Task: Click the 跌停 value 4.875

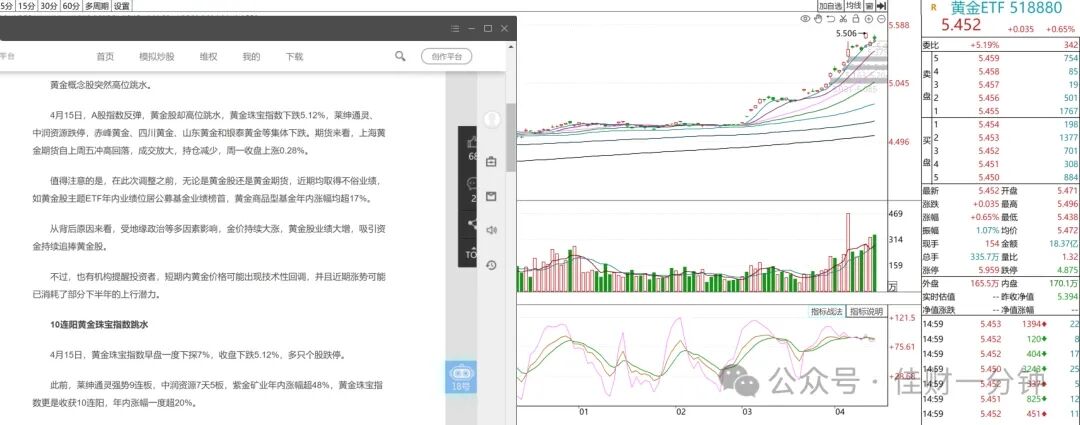Action: 1068,270
